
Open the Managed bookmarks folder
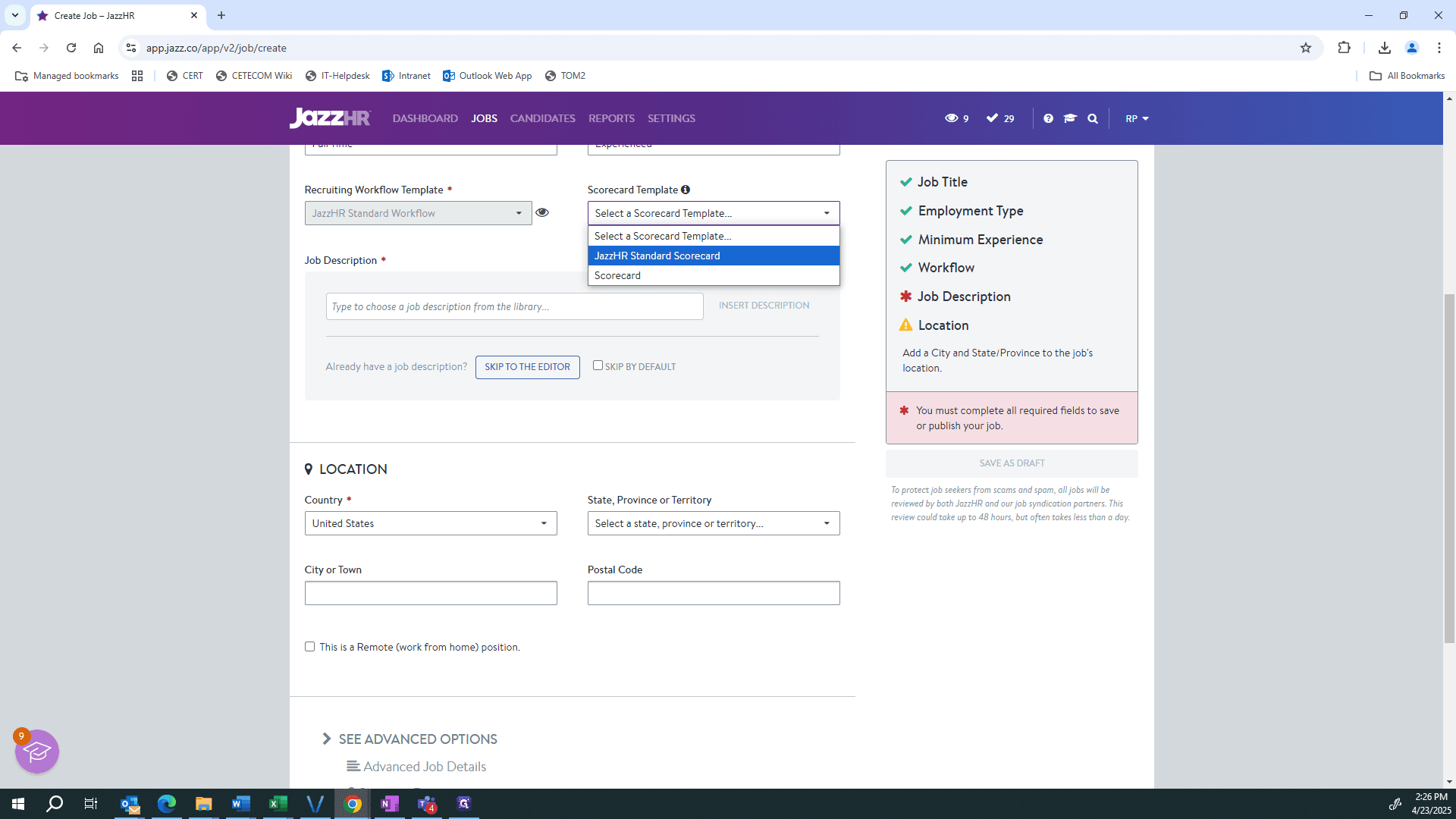pyautogui.click(x=67, y=76)
